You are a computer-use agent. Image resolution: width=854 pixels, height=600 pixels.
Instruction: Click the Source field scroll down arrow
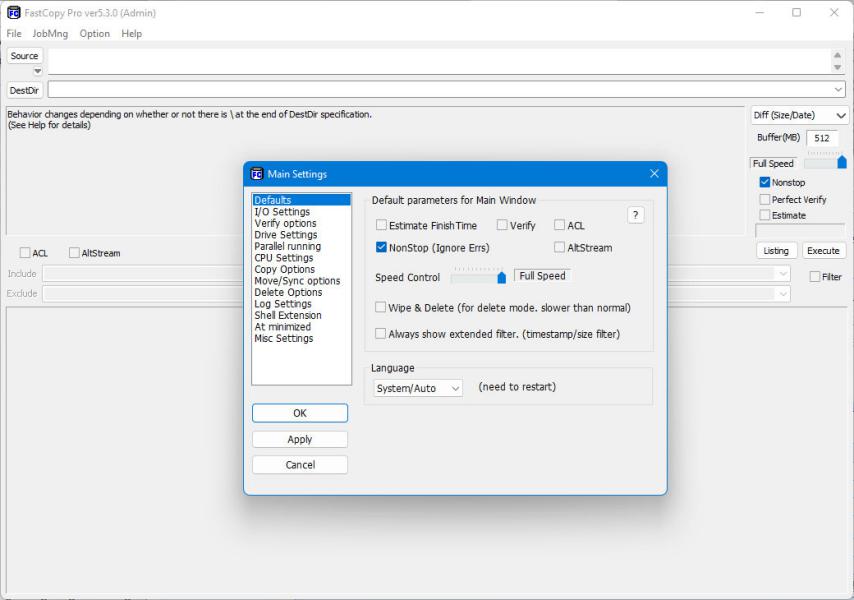point(837,67)
